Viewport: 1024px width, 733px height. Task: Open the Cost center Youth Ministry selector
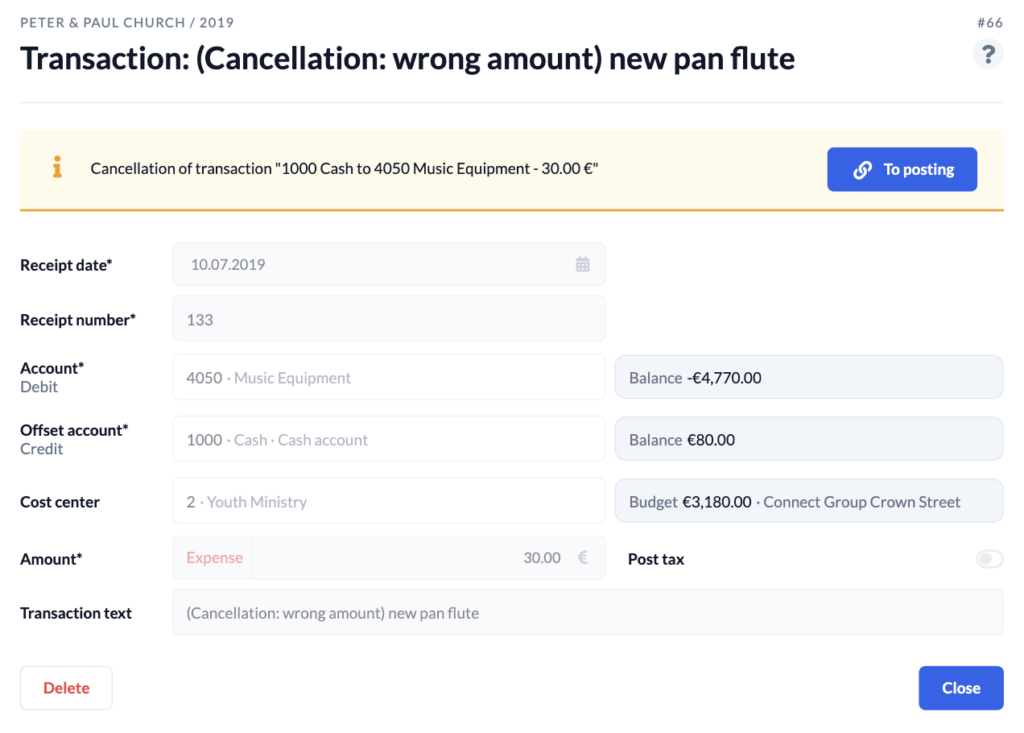[x=389, y=502]
